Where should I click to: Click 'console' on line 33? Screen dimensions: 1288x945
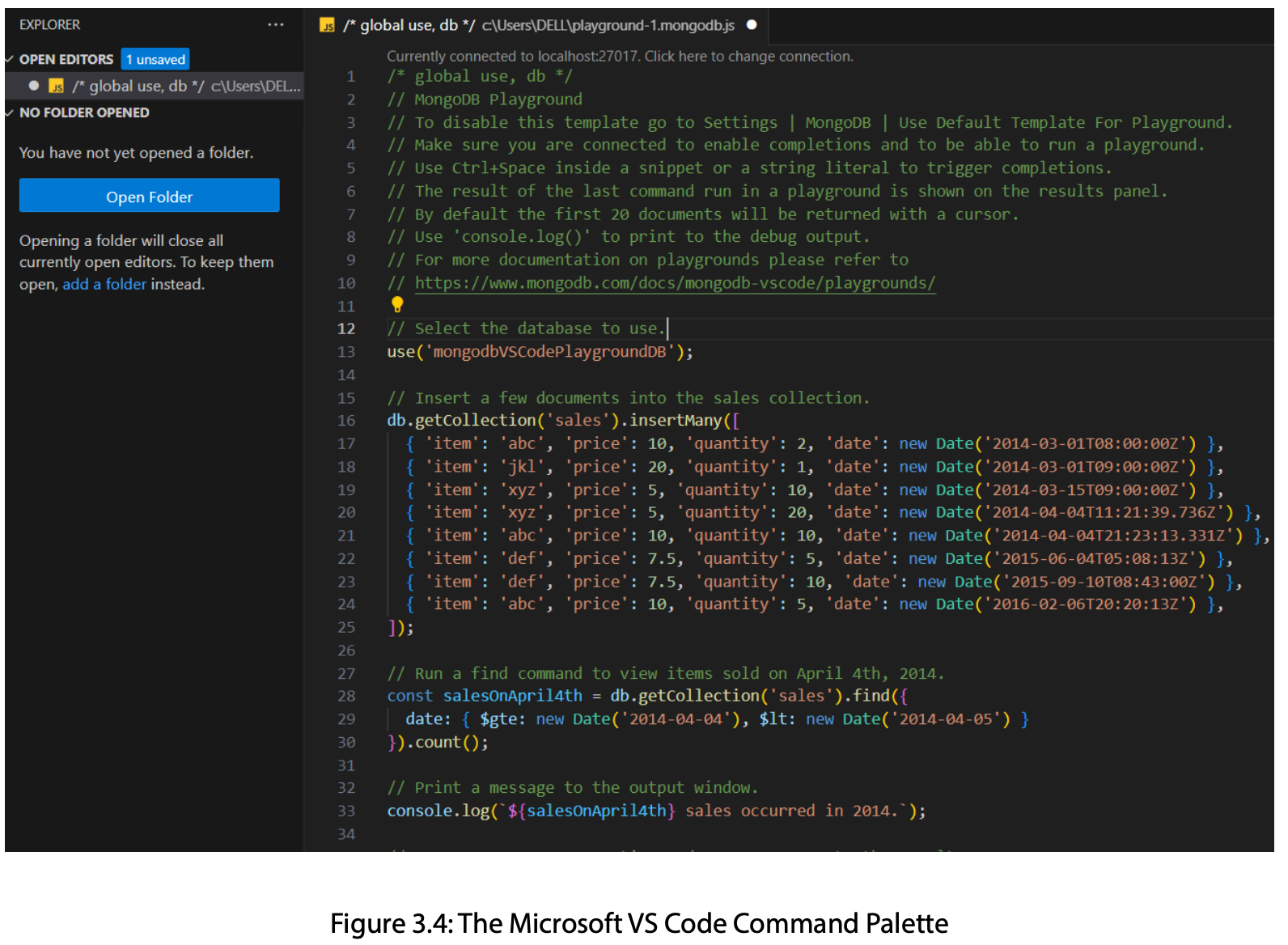pyautogui.click(x=419, y=811)
